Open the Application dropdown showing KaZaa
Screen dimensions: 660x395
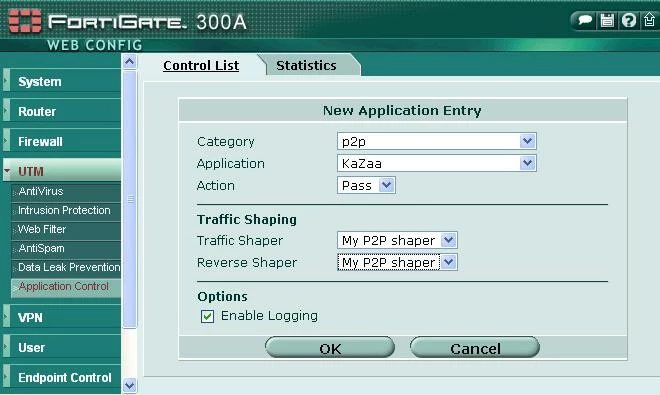436,163
